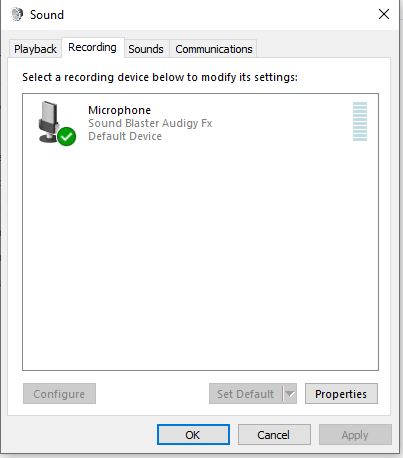Open microphone Properties
403x458 pixels.
[x=341, y=394]
